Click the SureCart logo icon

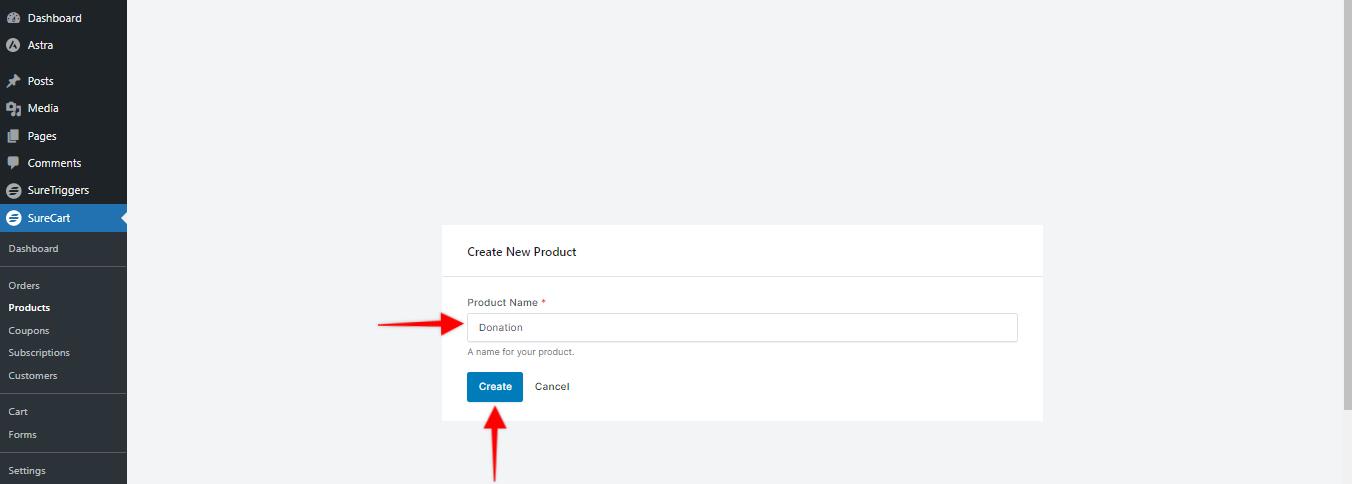13,218
